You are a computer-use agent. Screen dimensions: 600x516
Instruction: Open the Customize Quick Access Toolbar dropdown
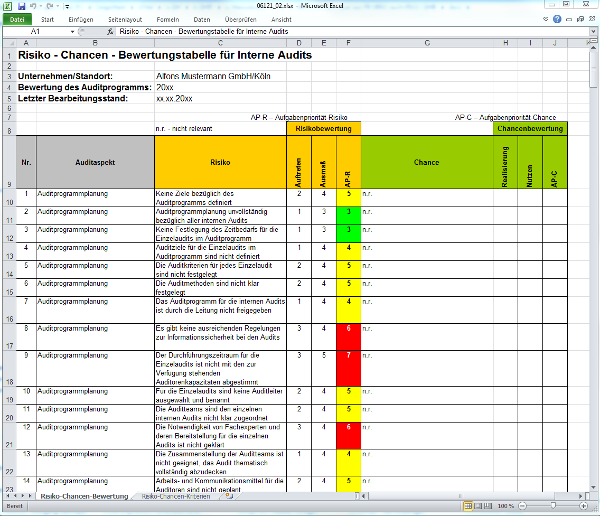coord(68,6)
